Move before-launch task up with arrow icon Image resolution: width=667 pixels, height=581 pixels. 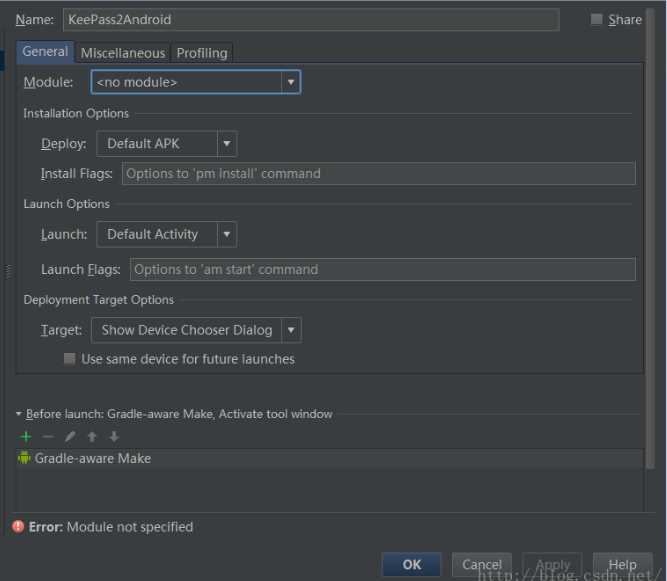click(92, 436)
